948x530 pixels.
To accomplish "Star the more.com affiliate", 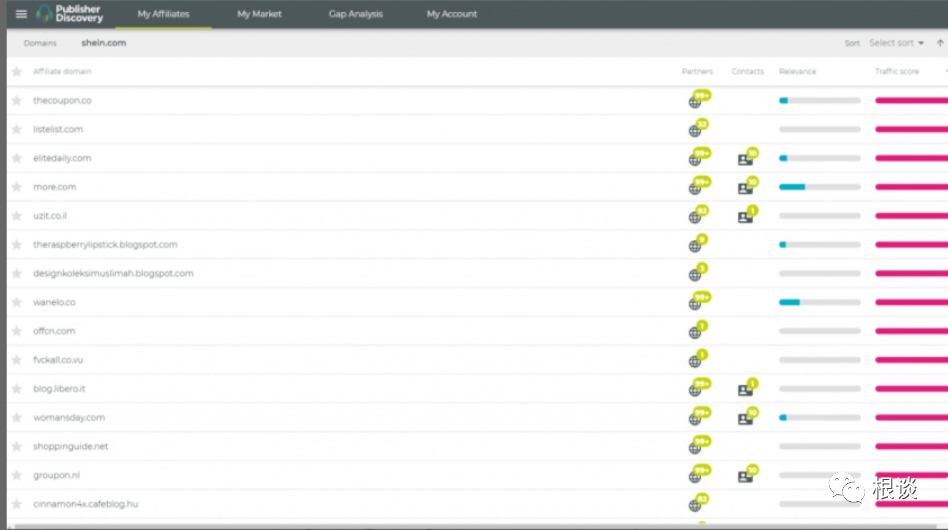I will coord(17,187).
